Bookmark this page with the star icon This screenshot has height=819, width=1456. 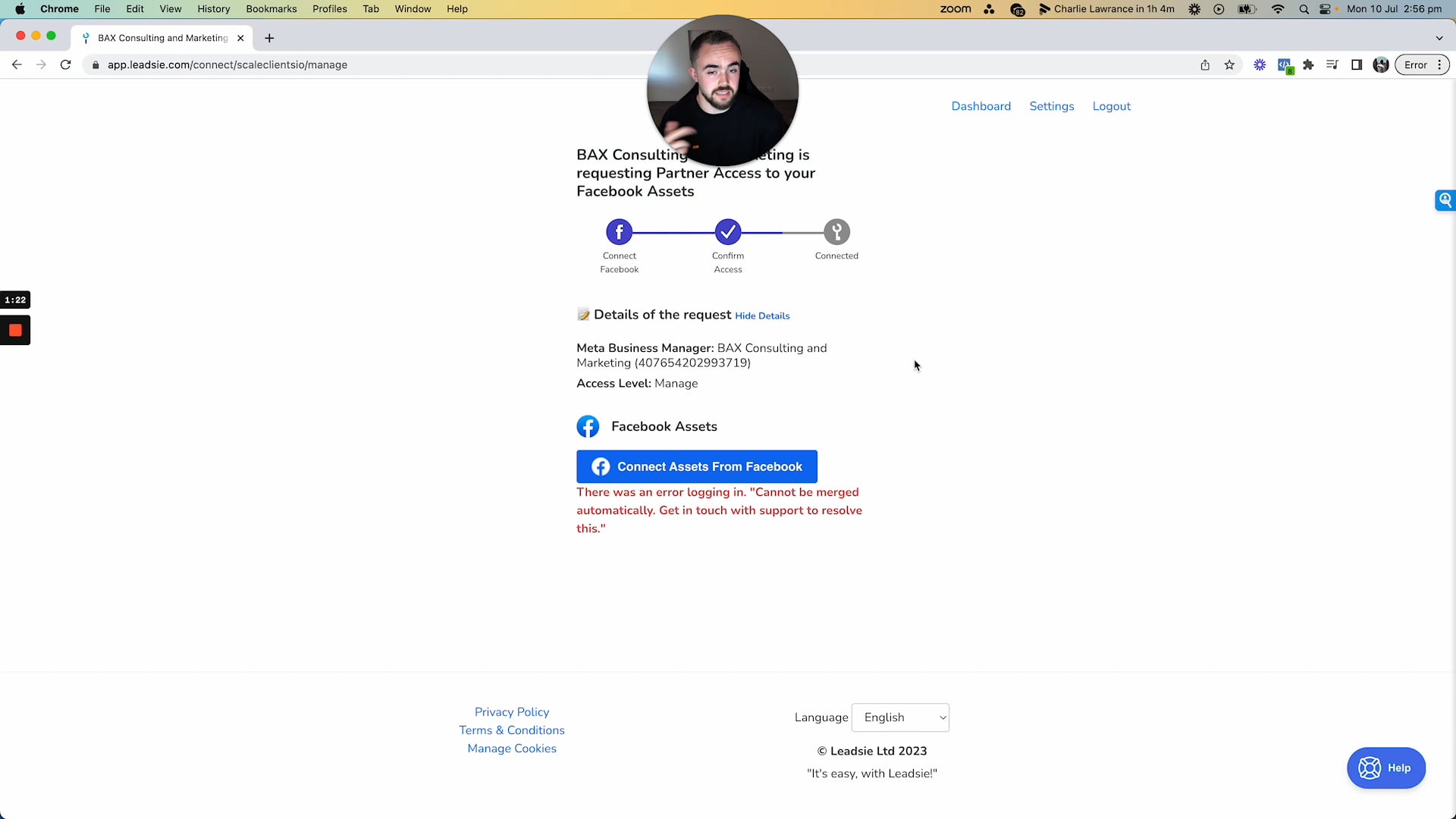pyautogui.click(x=1229, y=64)
